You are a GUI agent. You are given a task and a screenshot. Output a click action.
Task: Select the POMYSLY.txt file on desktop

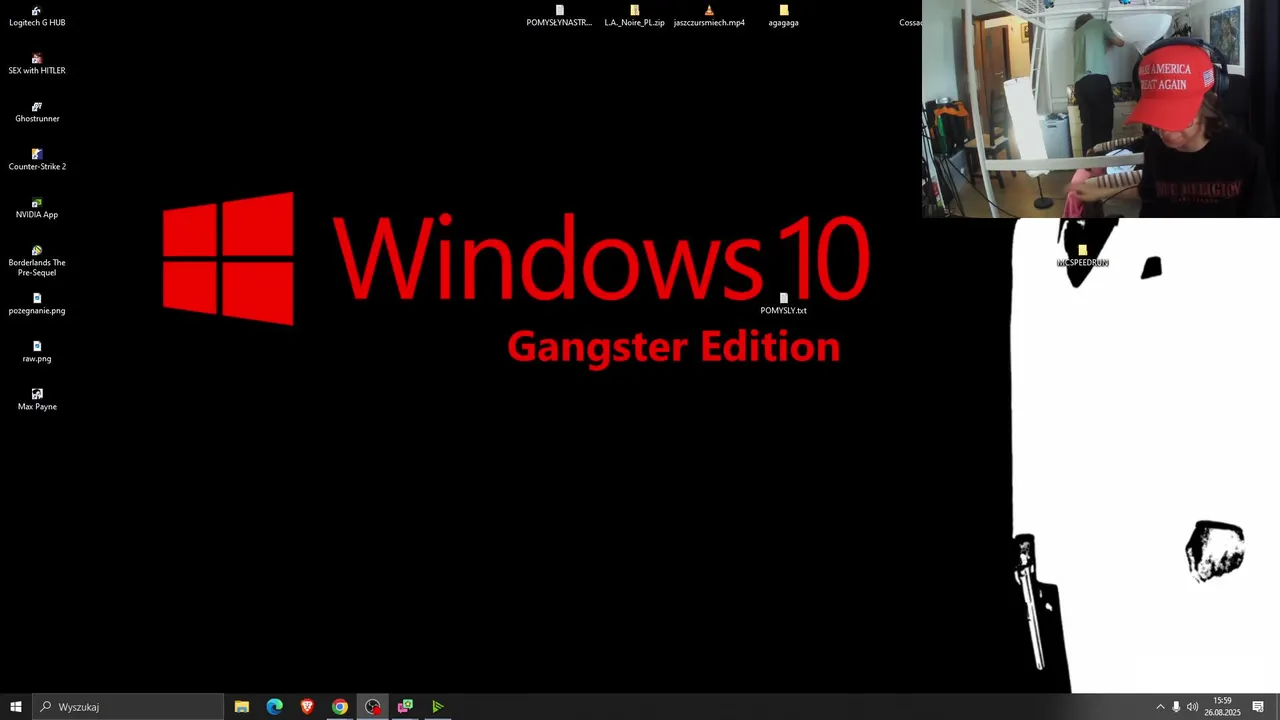coord(783,305)
